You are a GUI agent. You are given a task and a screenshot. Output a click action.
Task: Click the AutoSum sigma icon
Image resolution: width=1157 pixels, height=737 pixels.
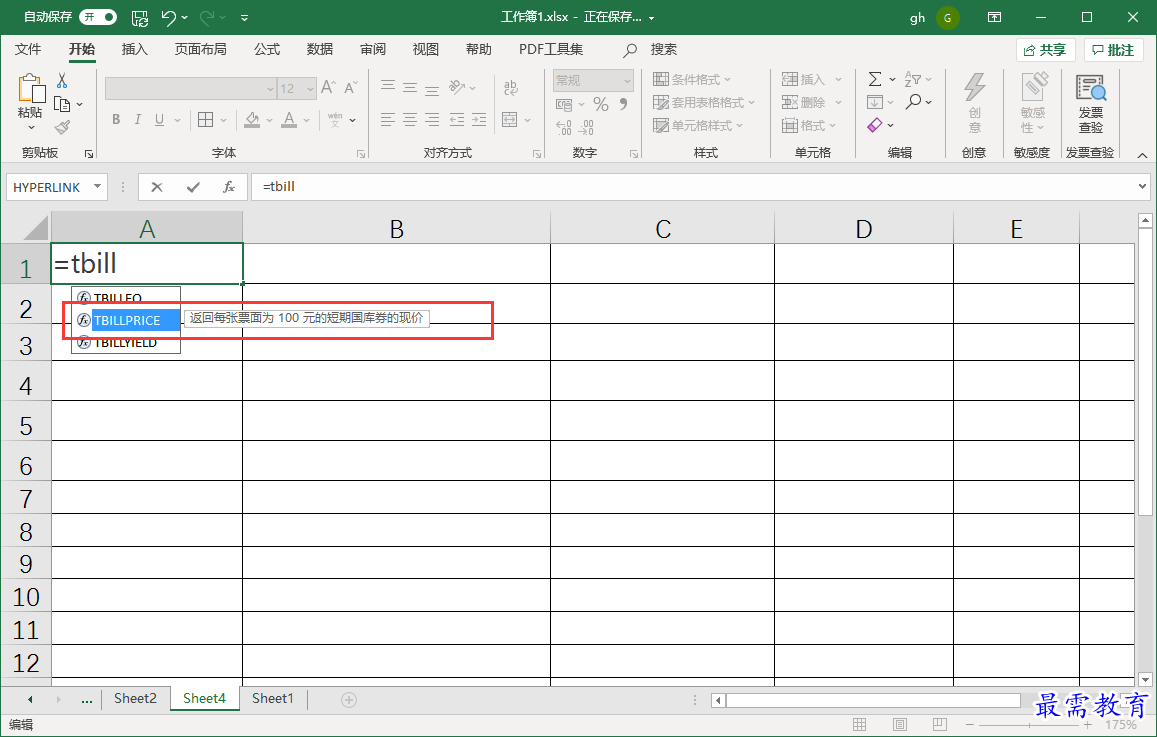pyautogui.click(x=874, y=79)
